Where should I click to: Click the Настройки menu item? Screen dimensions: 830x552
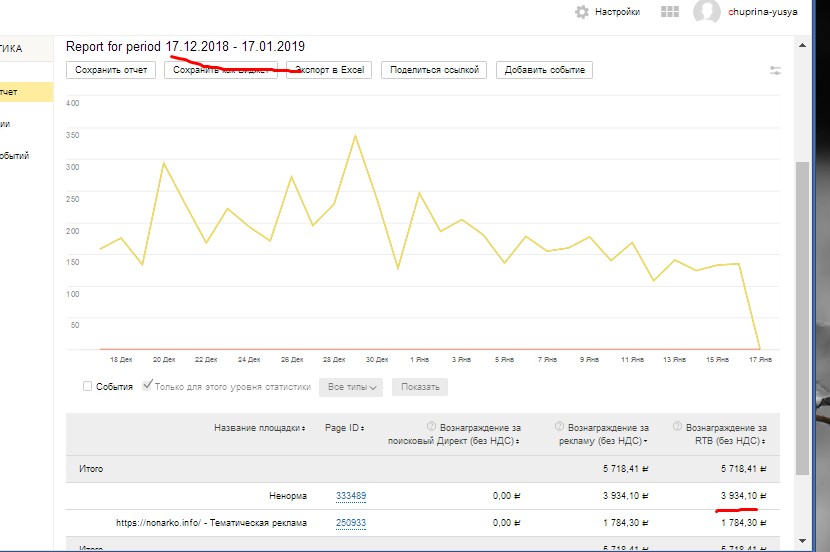pos(617,12)
